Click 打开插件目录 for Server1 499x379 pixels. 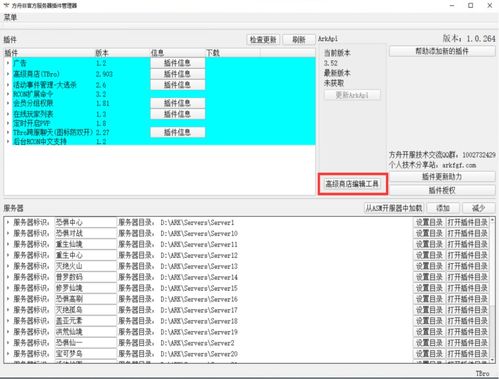467,222
